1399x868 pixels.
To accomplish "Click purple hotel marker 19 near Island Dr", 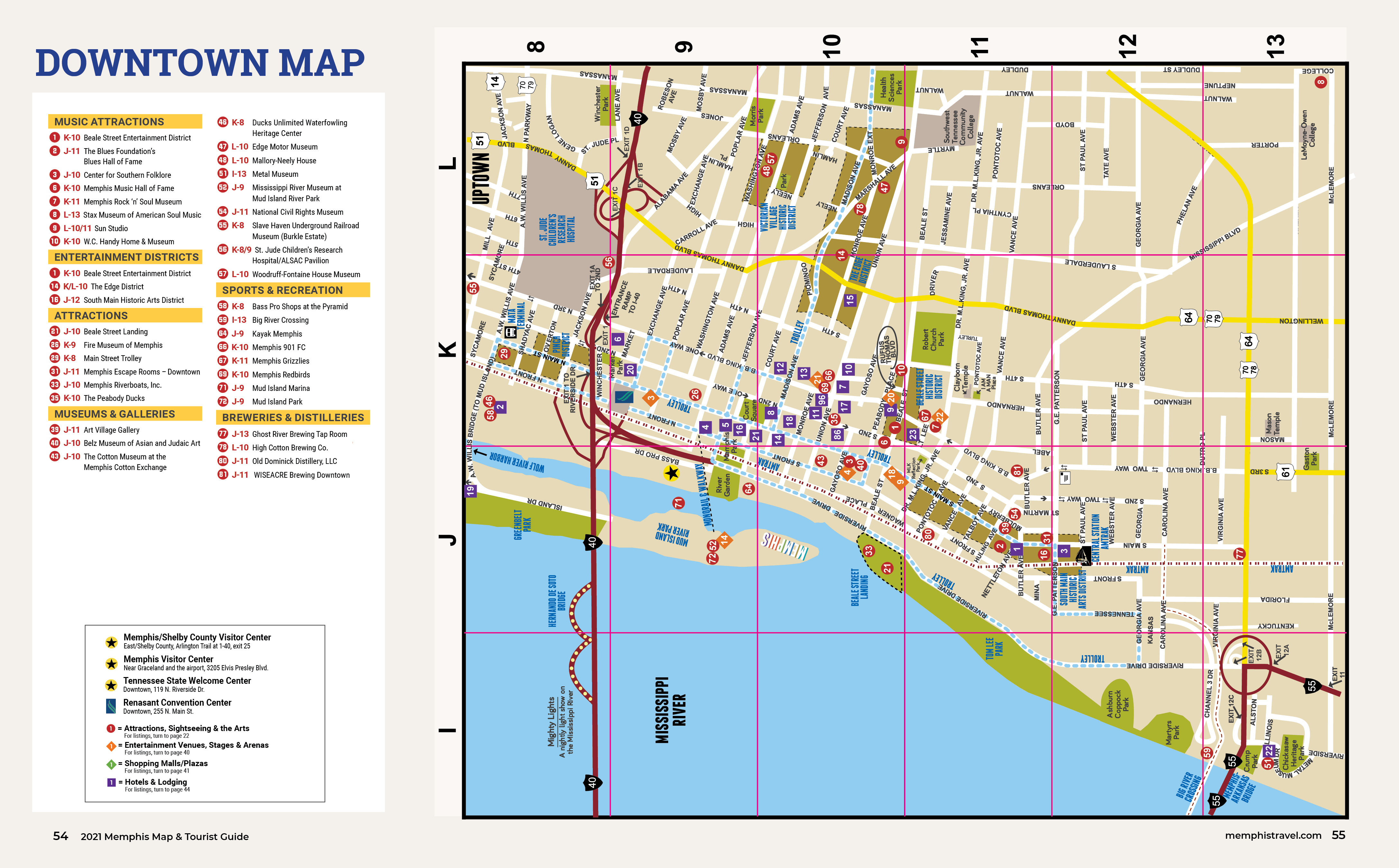I will (x=471, y=491).
